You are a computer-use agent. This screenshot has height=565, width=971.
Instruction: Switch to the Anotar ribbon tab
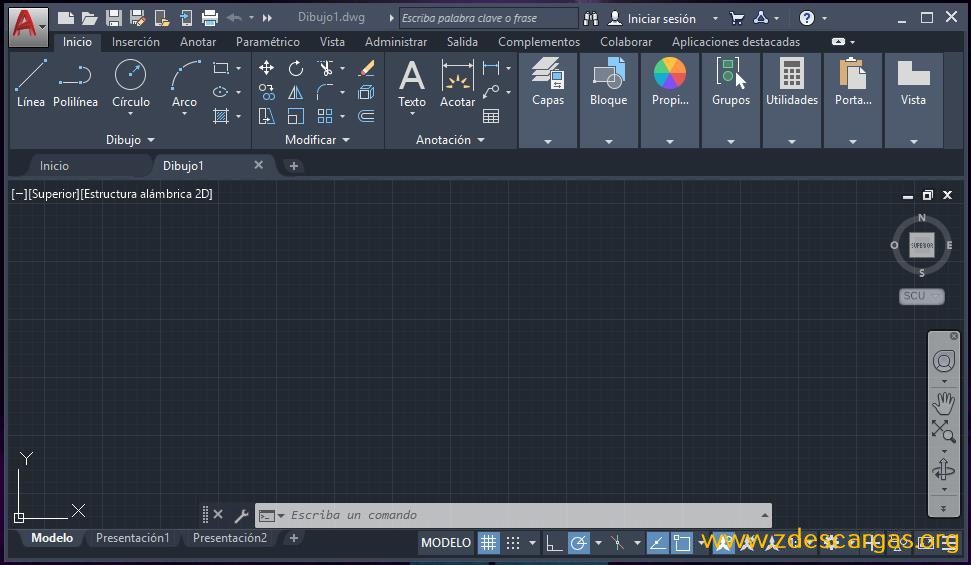point(198,42)
